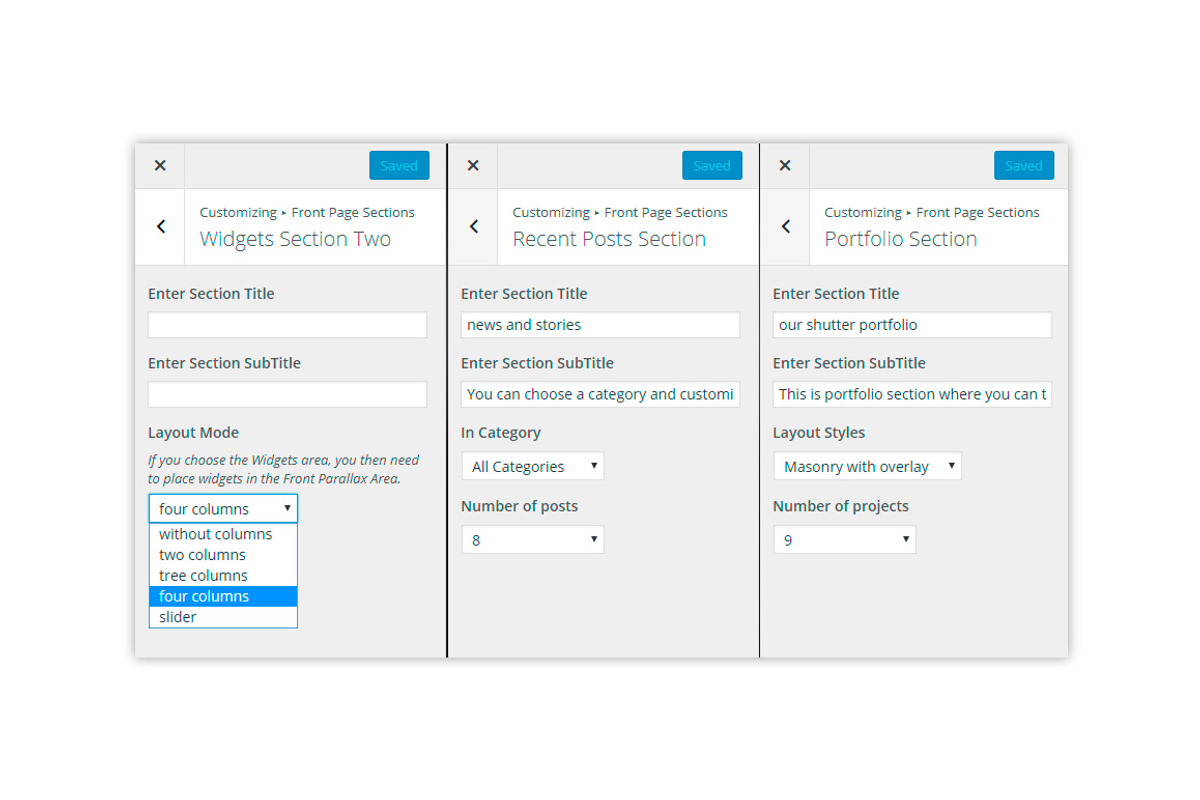Open the Number of posts dropdown

coord(533,540)
